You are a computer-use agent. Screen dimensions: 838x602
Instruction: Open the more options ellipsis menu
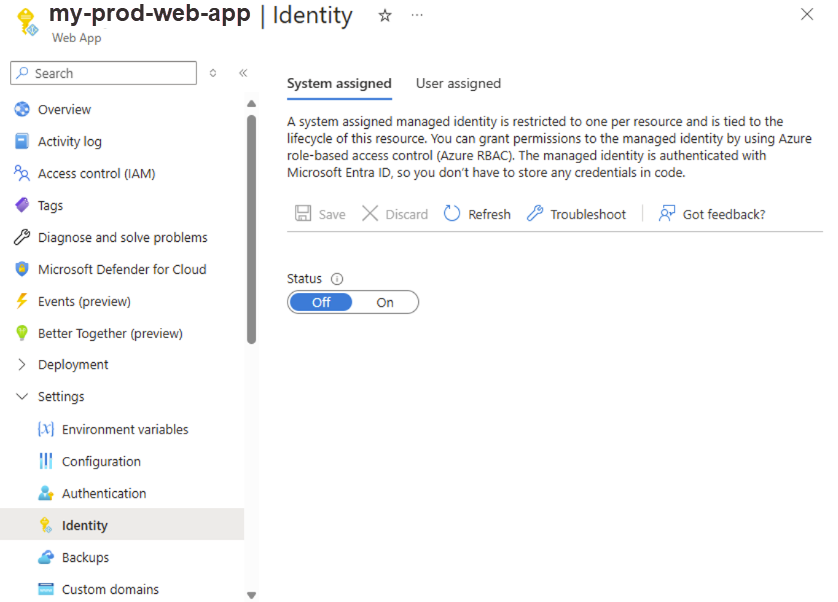pyautogui.click(x=417, y=16)
